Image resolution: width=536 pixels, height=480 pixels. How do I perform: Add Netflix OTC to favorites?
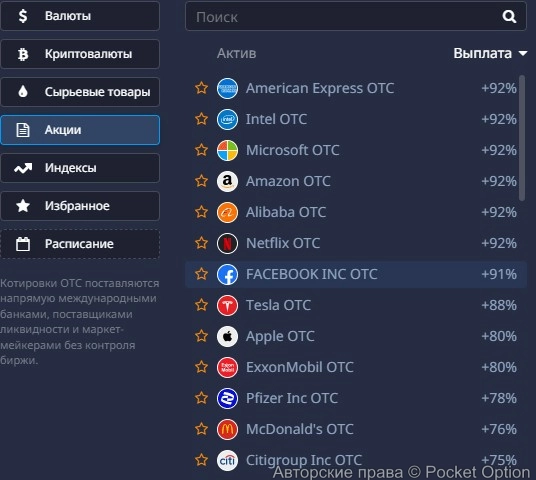(201, 243)
